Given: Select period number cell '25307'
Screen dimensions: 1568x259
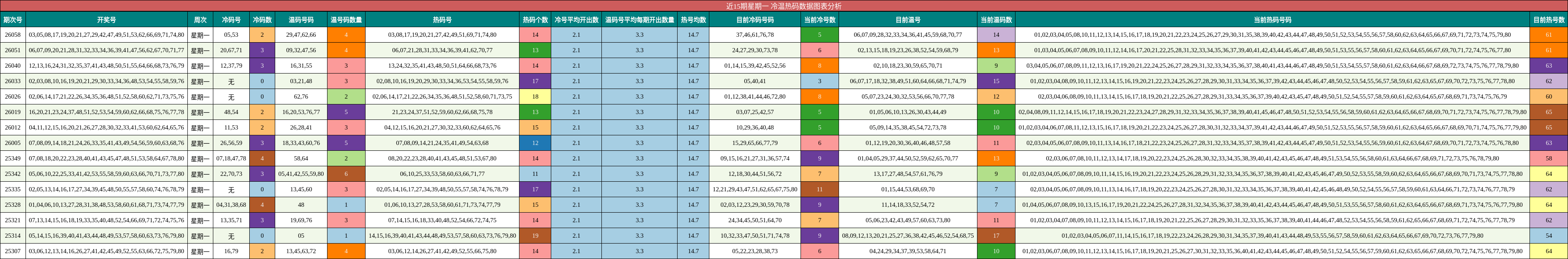Looking at the screenshot, I should [13, 251].
